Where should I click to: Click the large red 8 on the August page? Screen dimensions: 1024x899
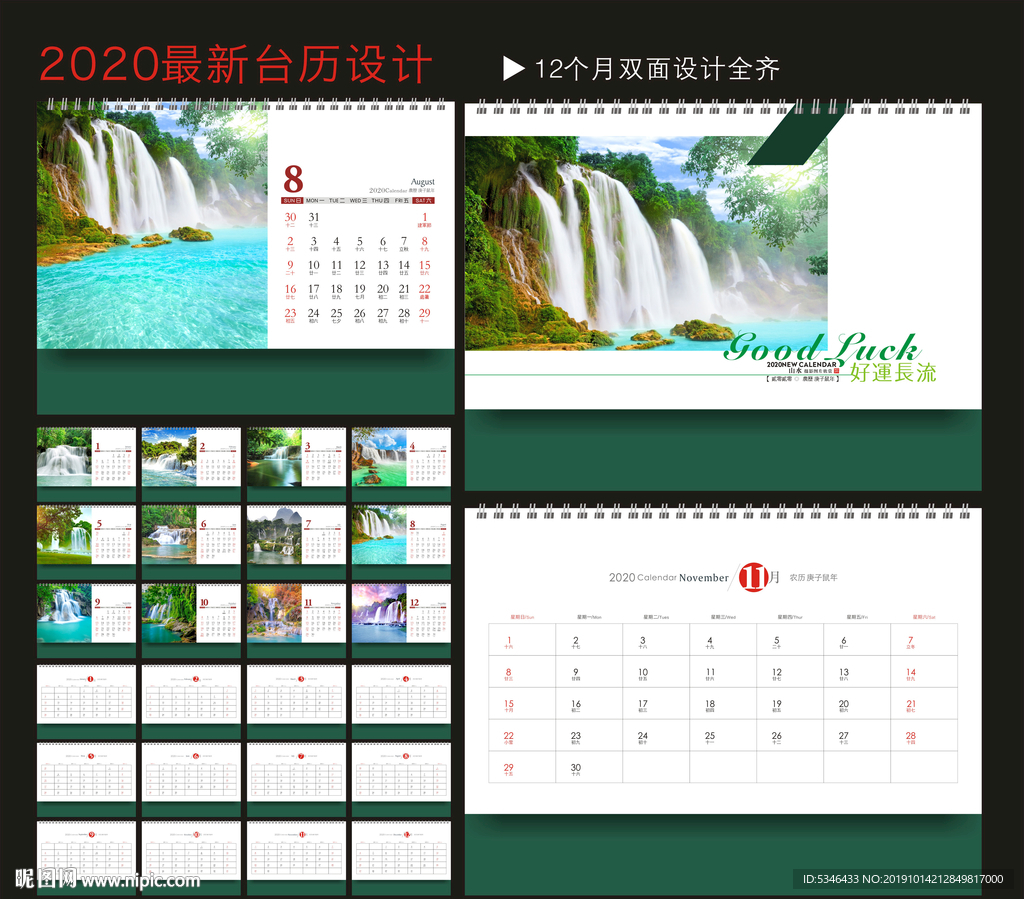coord(293,180)
